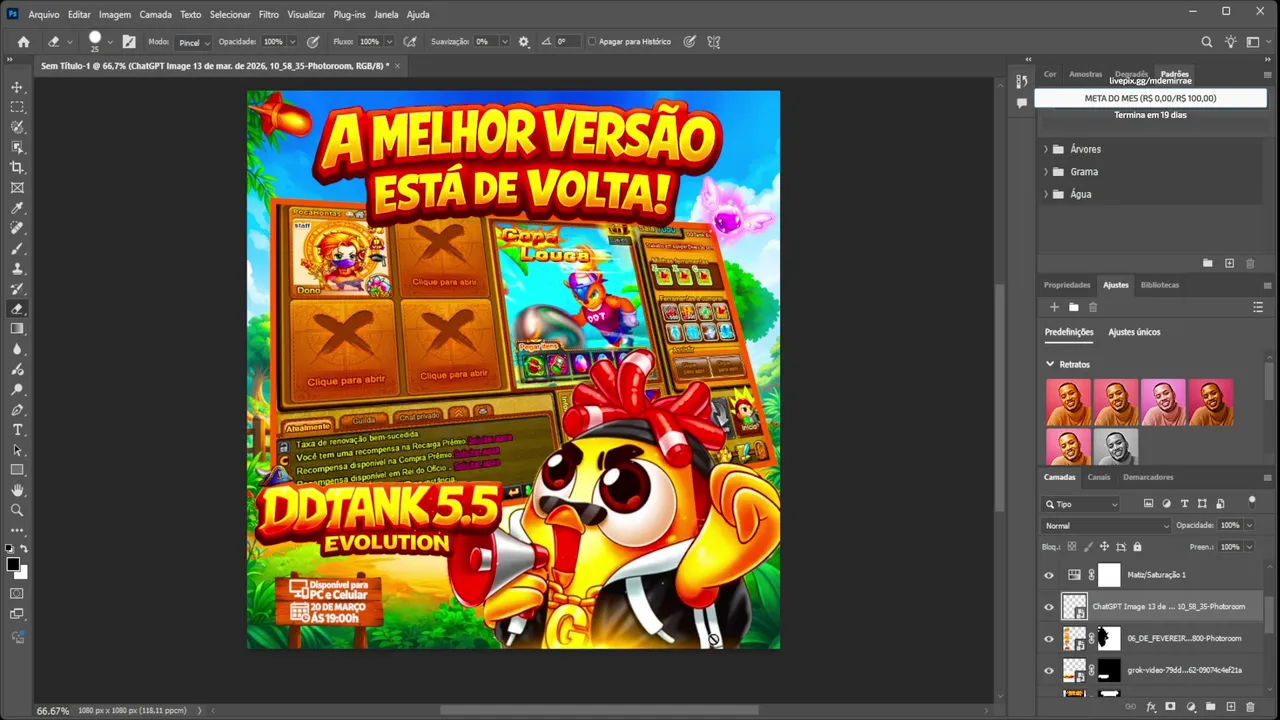Open smoothing options gear icon
The width and height of the screenshot is (1280, 720).
[523, 42]
